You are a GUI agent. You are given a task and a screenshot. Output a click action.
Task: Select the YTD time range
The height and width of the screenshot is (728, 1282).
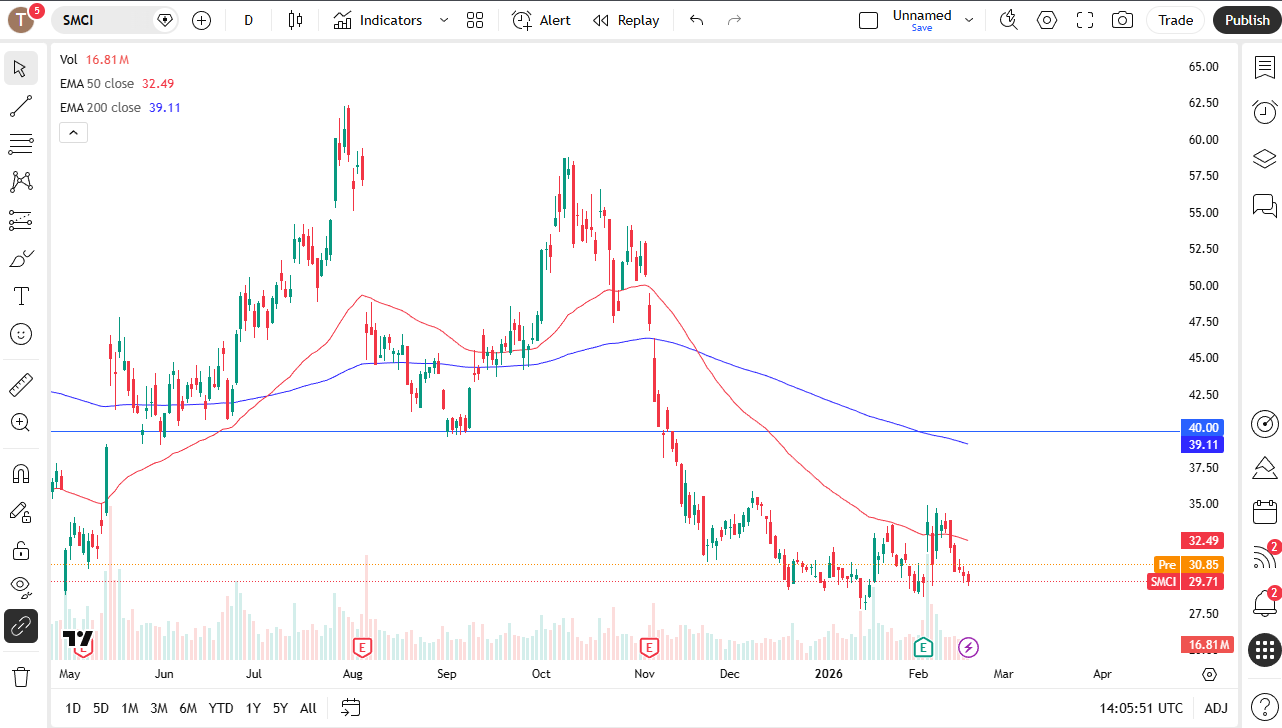pos(221,708)
